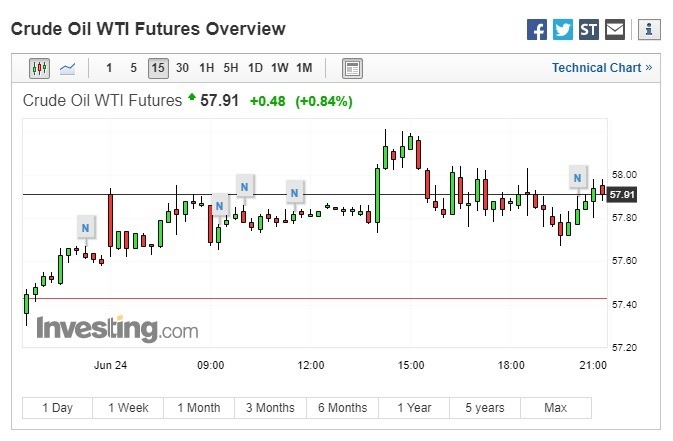Select the 15 minute interval
Screen dimensions: 673x441
[158, 68]
